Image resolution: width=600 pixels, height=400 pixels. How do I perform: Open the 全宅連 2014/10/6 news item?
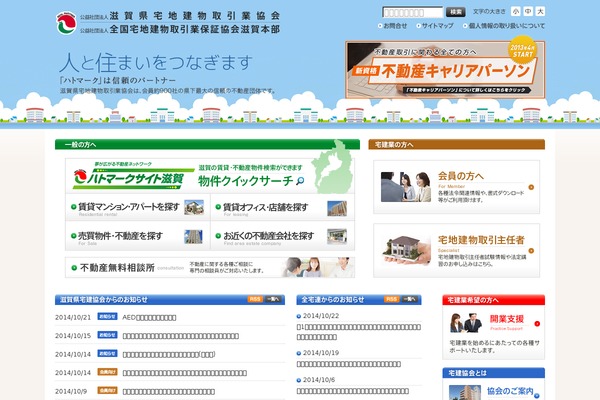coord(352,391)
